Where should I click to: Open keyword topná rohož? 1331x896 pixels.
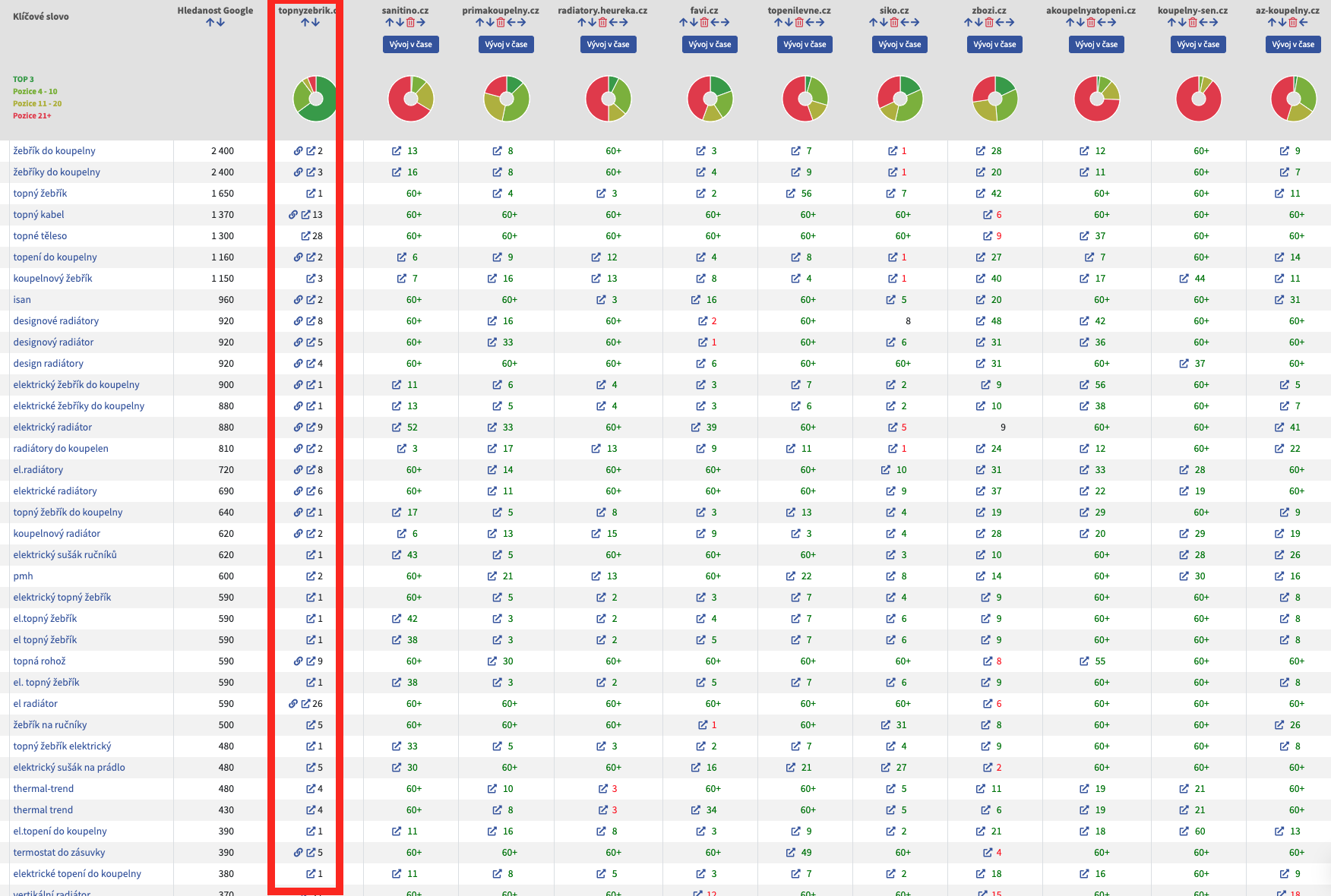coord(40,661)
